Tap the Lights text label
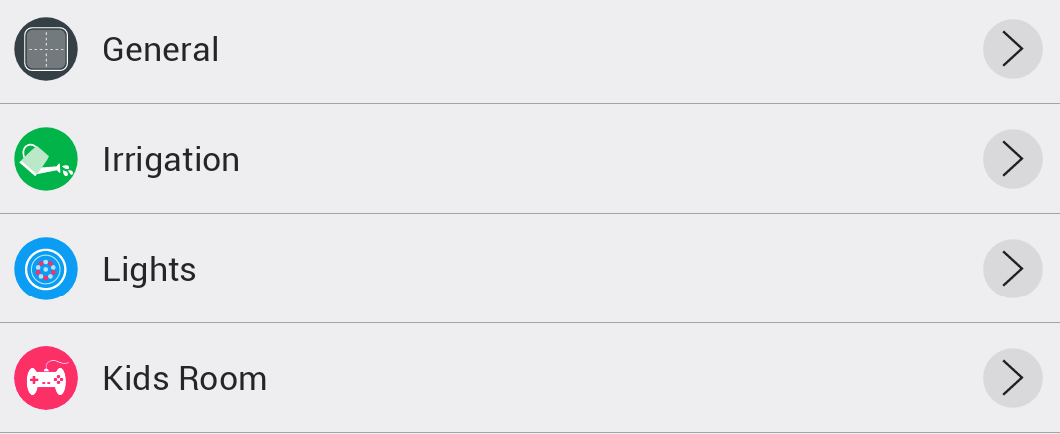 click(x=149, y=269)
